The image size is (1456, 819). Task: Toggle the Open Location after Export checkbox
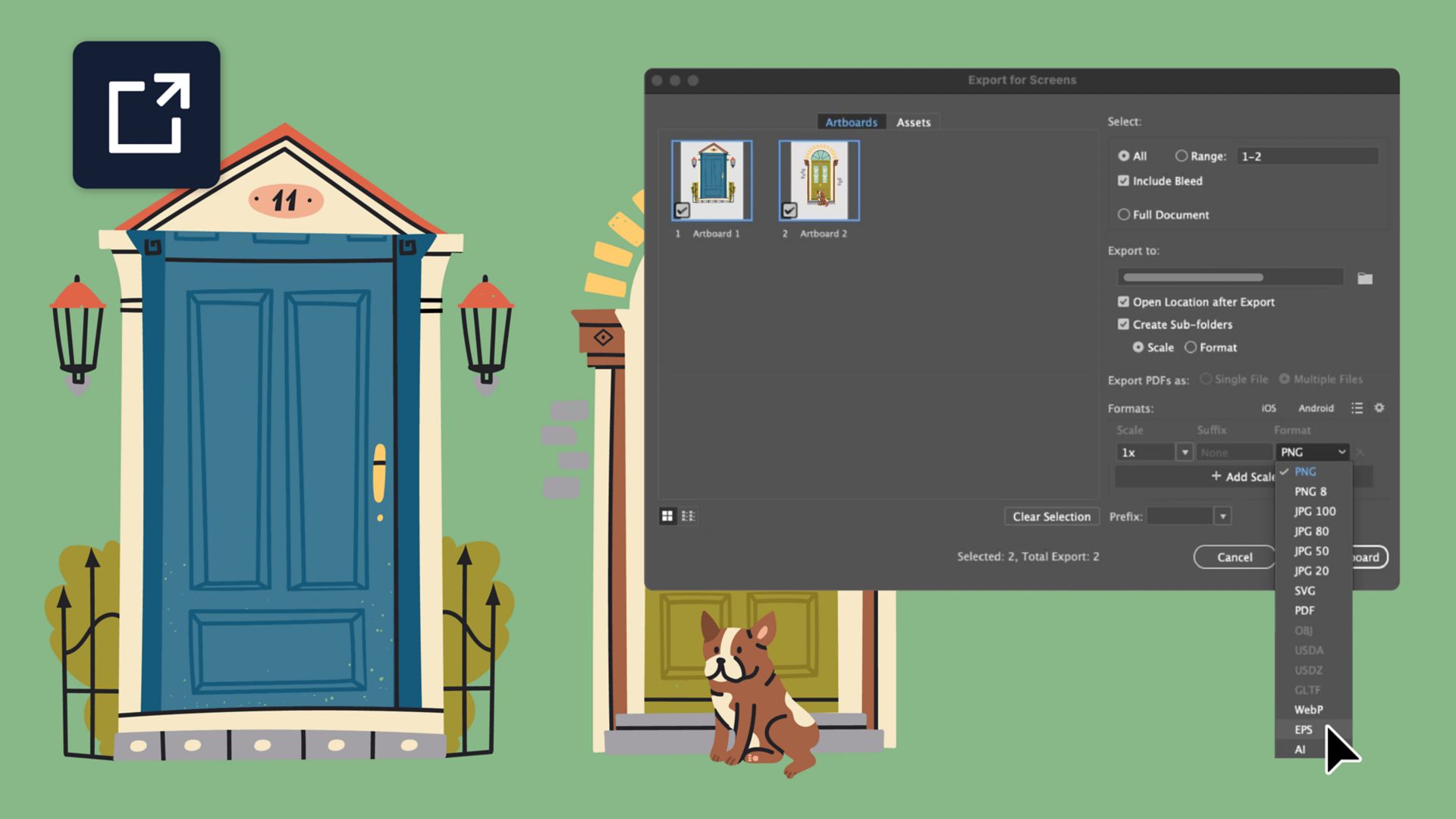tap(1122, 302)
